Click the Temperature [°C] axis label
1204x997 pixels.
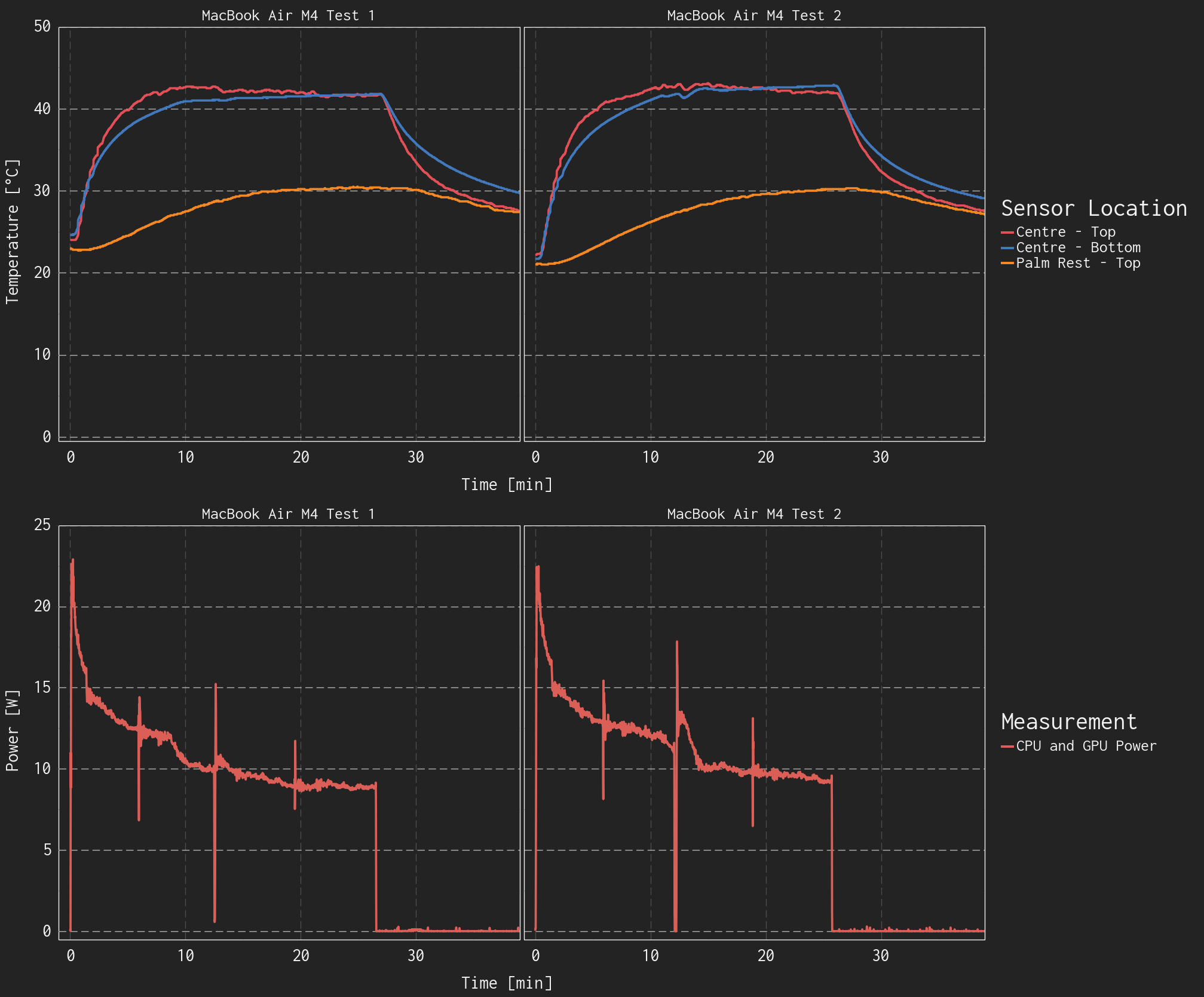(x=13, y=231)
